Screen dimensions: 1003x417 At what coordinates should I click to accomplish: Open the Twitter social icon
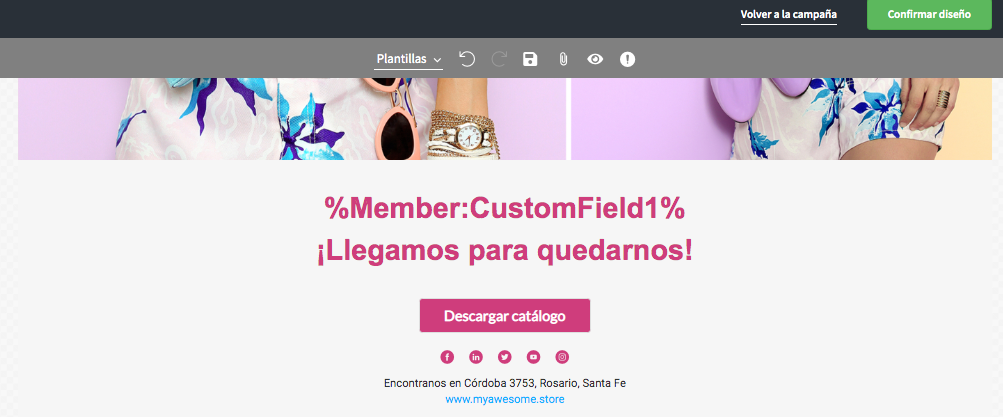(x=505, y=357)
